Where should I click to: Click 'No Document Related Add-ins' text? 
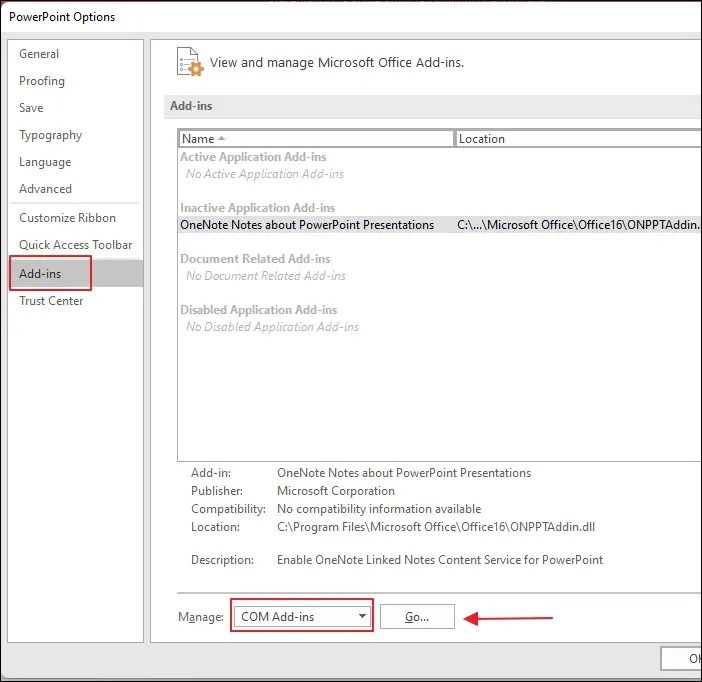pos(266,276)
